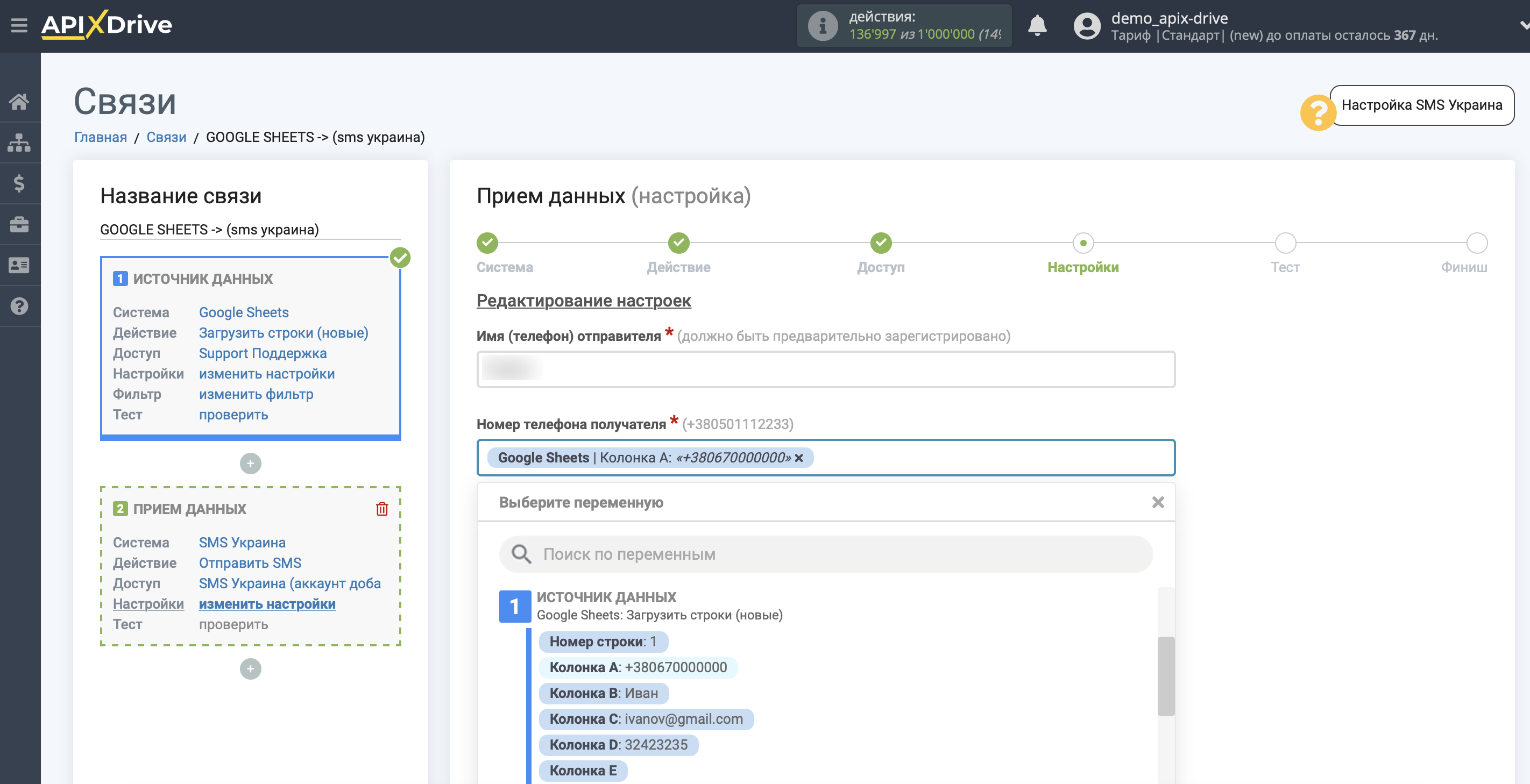Collapse the ИСТОЧНИК ДАННЫХ variable group

514,606
